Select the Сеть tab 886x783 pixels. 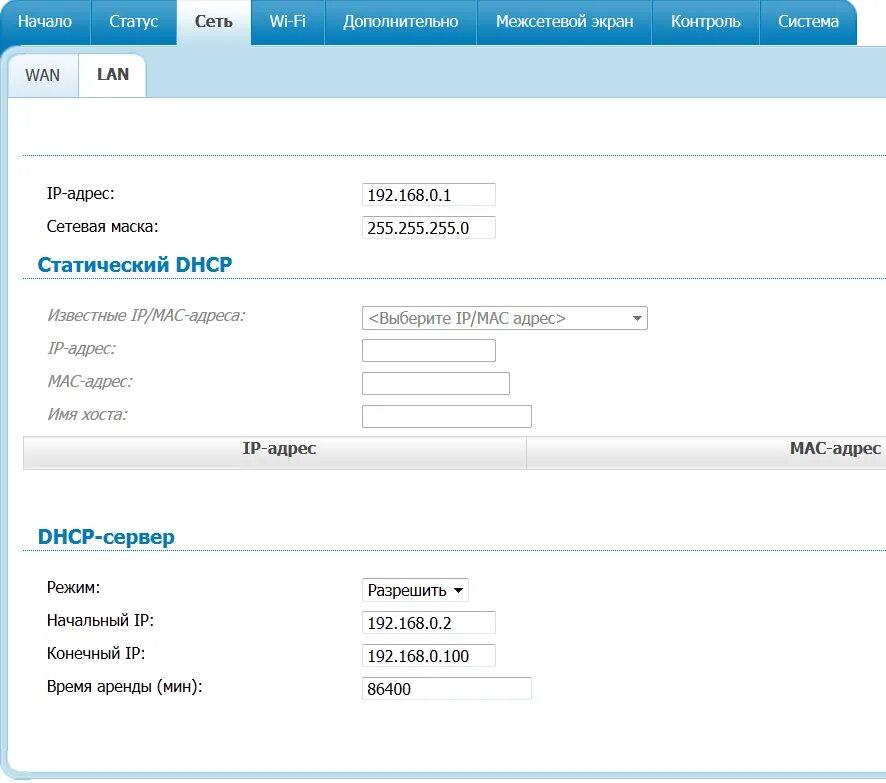214,22
